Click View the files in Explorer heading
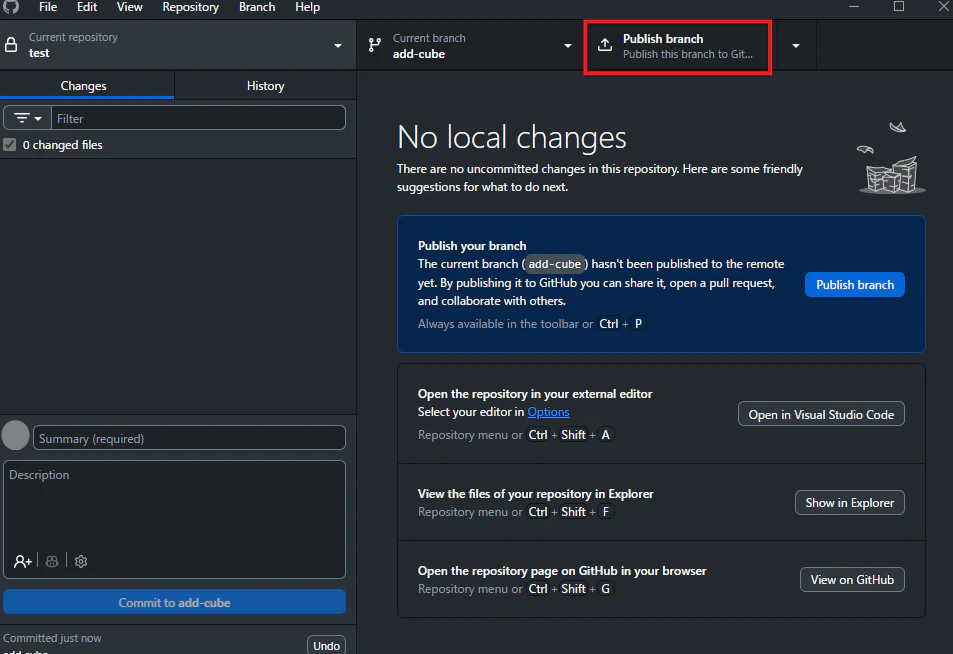The image size is (953, 654). coord(535,494)
